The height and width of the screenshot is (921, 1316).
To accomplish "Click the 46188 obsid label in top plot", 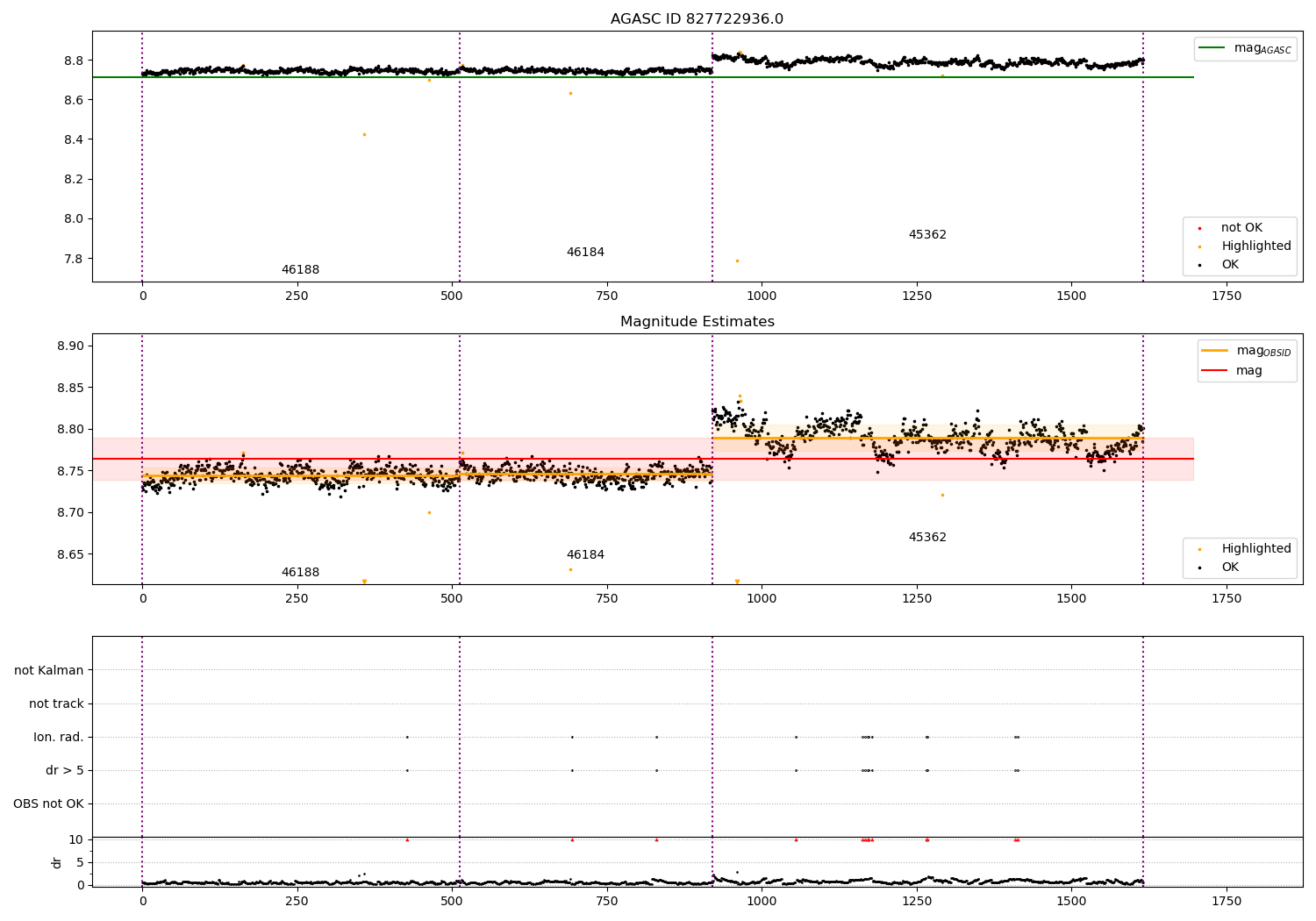I will pos(300,270).
